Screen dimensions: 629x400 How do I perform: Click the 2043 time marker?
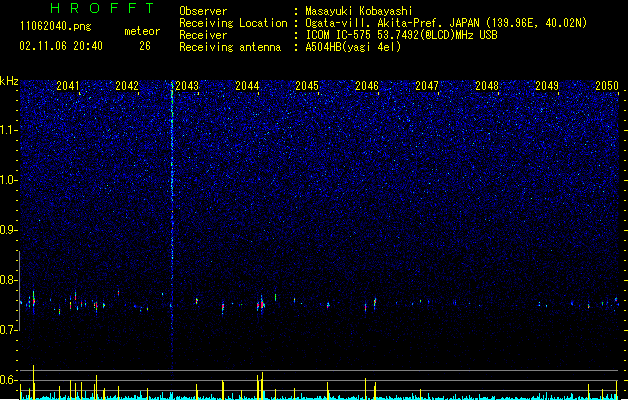187,85
